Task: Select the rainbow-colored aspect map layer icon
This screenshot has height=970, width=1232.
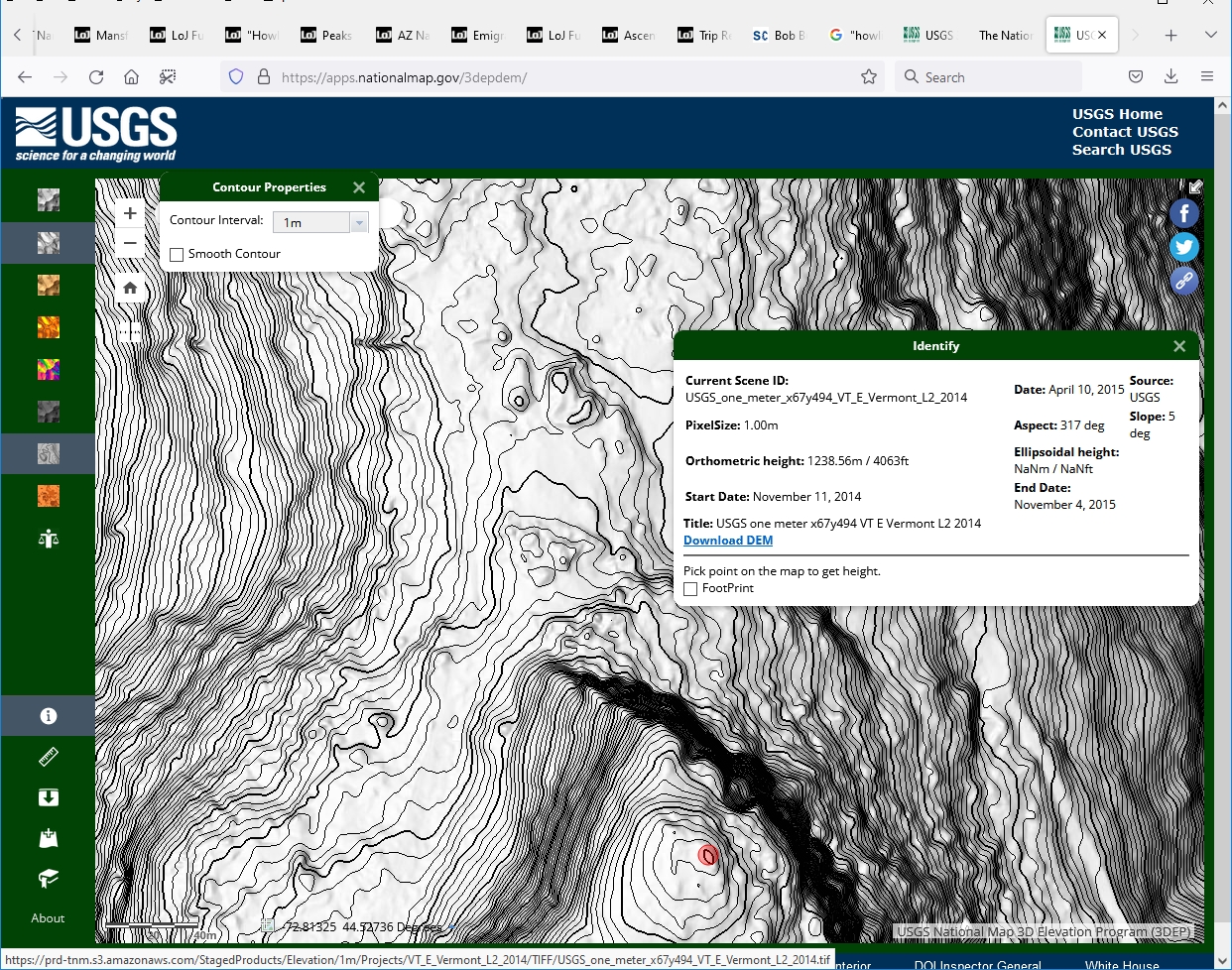Action: 48,370
